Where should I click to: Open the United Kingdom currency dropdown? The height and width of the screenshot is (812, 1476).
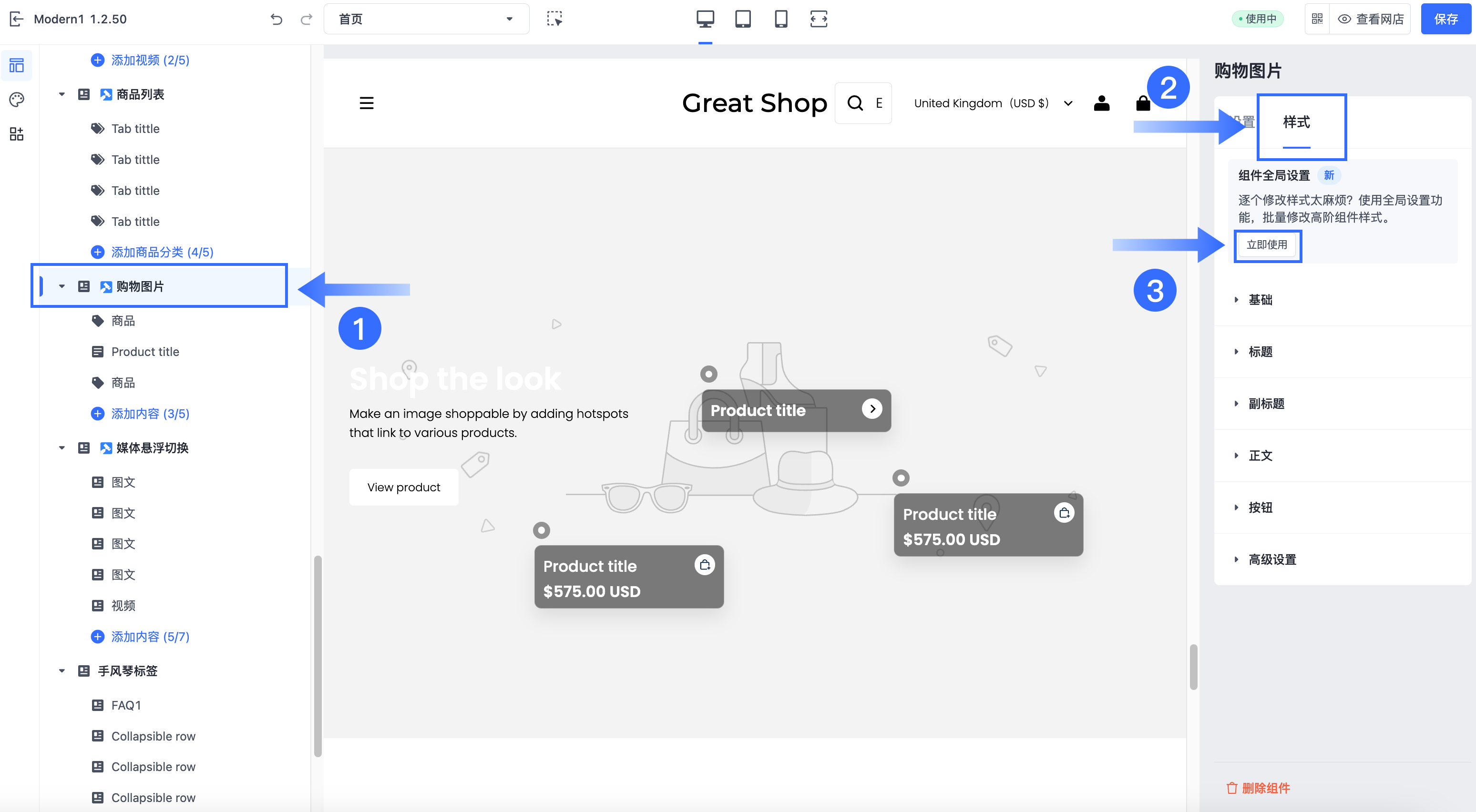993,103
